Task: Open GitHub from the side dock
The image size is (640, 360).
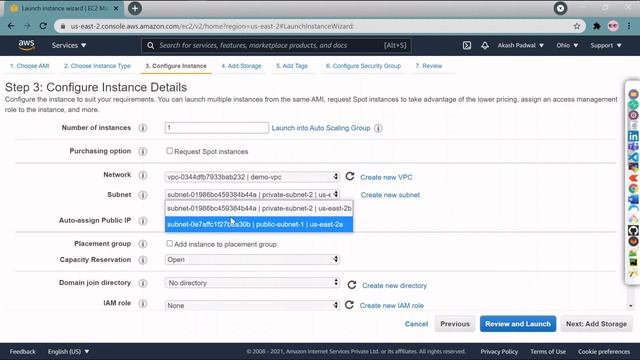Action: click(633, 231)
